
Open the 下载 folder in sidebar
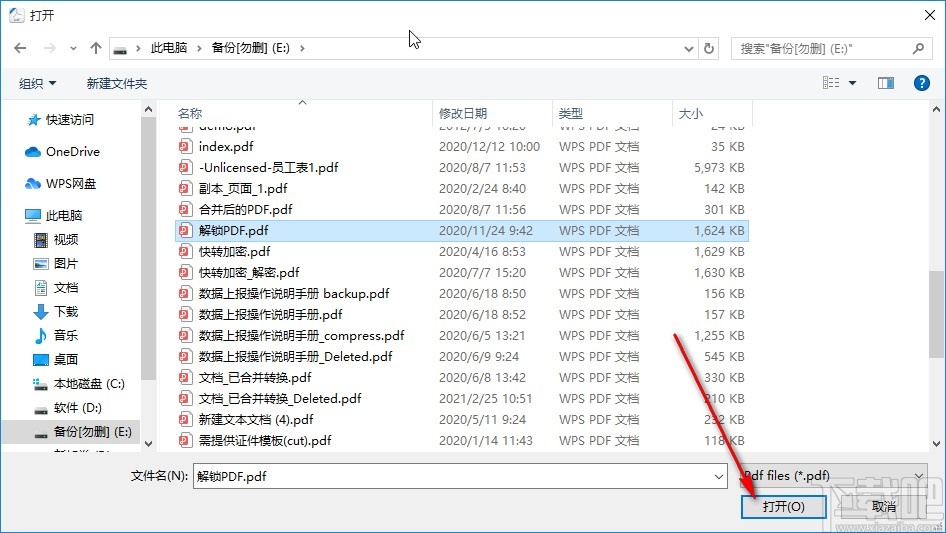tap(56, 311)
